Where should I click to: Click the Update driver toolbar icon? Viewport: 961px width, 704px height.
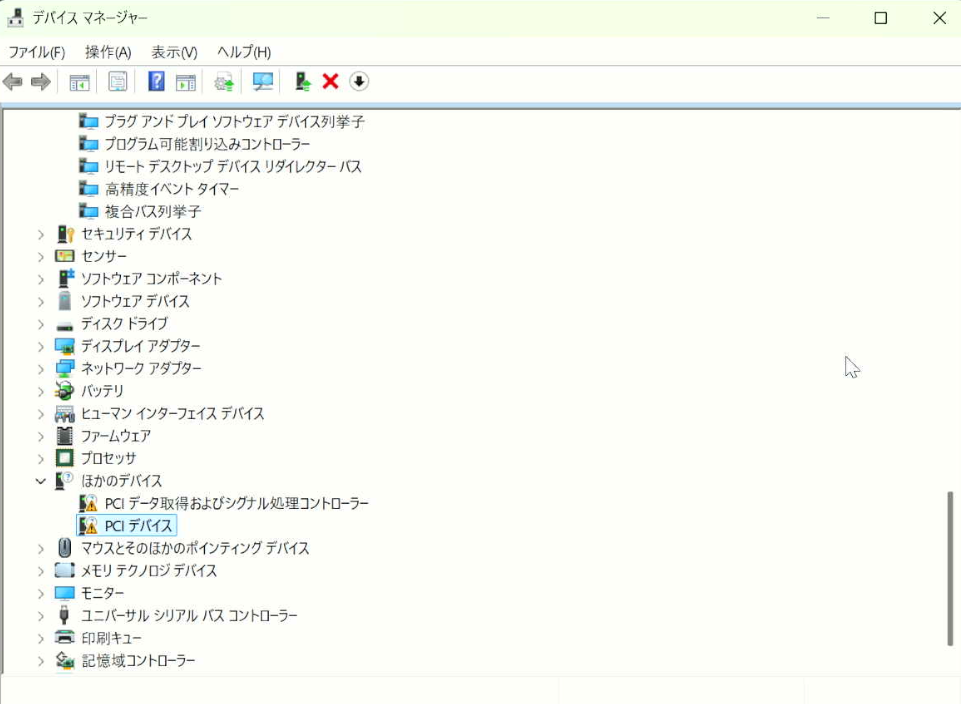[224, 82]
